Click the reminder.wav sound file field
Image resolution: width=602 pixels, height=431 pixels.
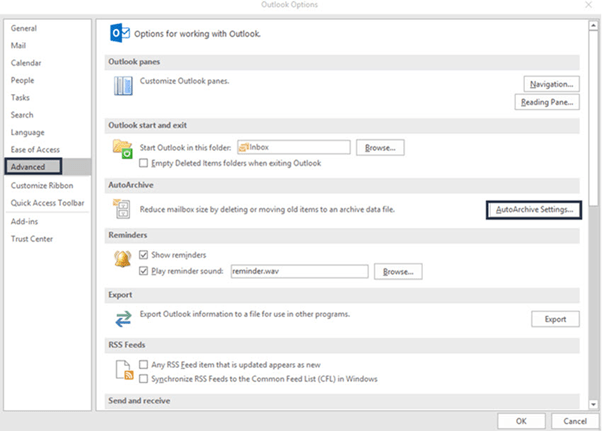[298, 271]
